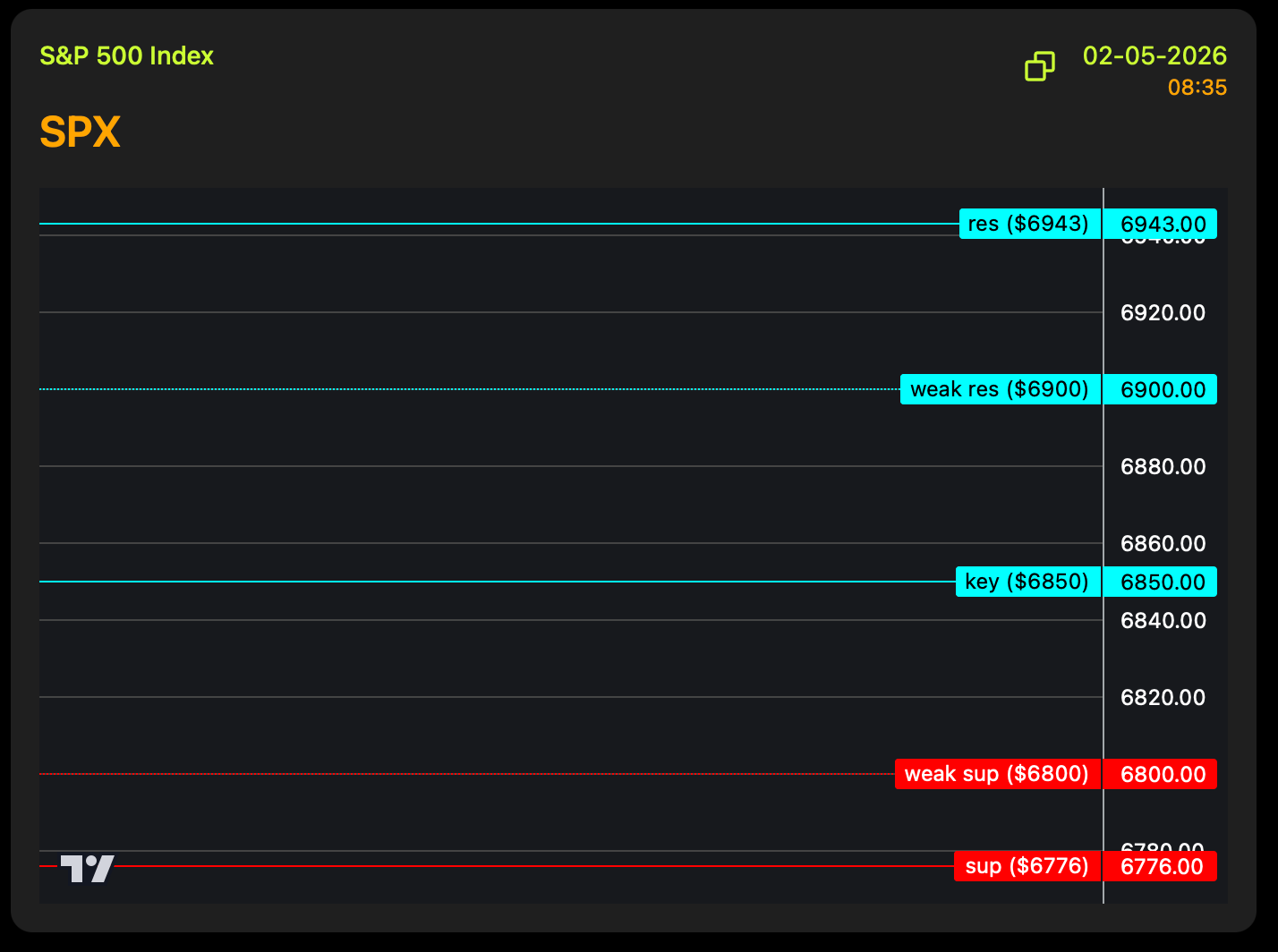
Task: Click the 6880.00 price axis label
Action: point(1163,466)
